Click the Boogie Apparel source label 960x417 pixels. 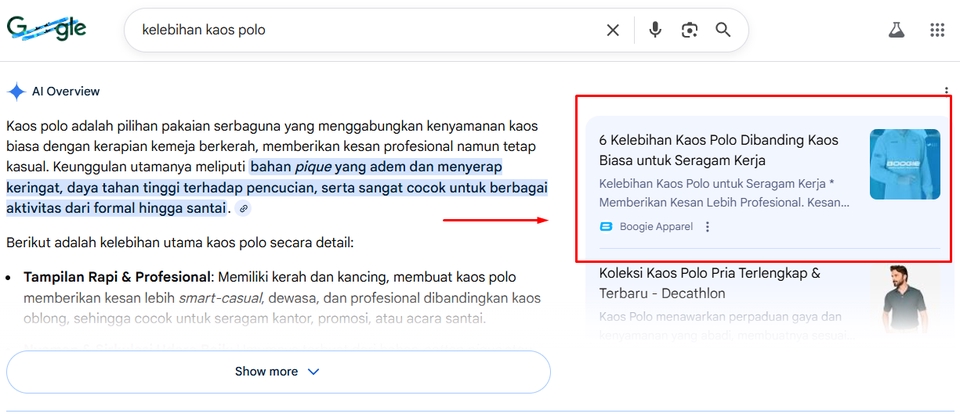655,227
